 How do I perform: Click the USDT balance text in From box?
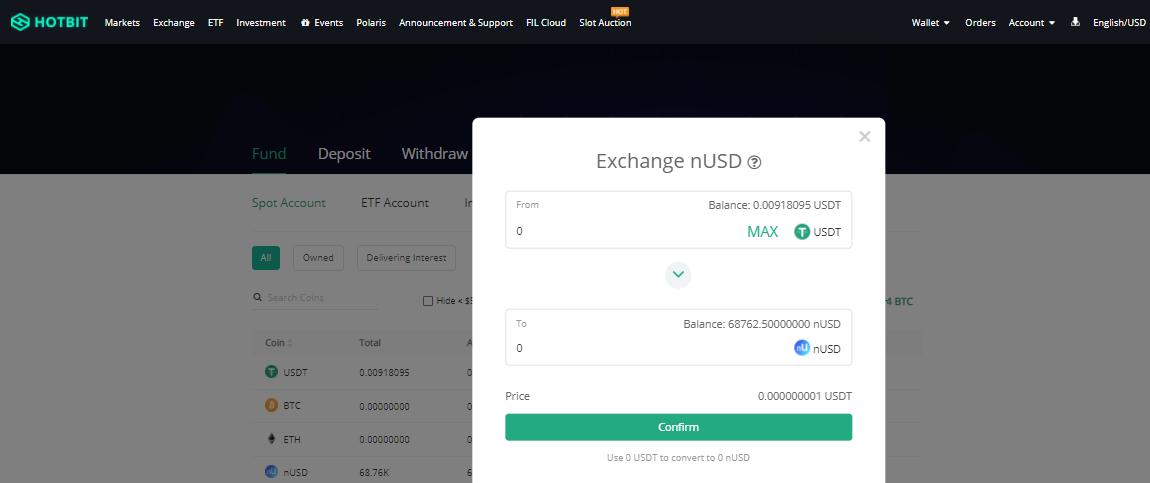774,205
